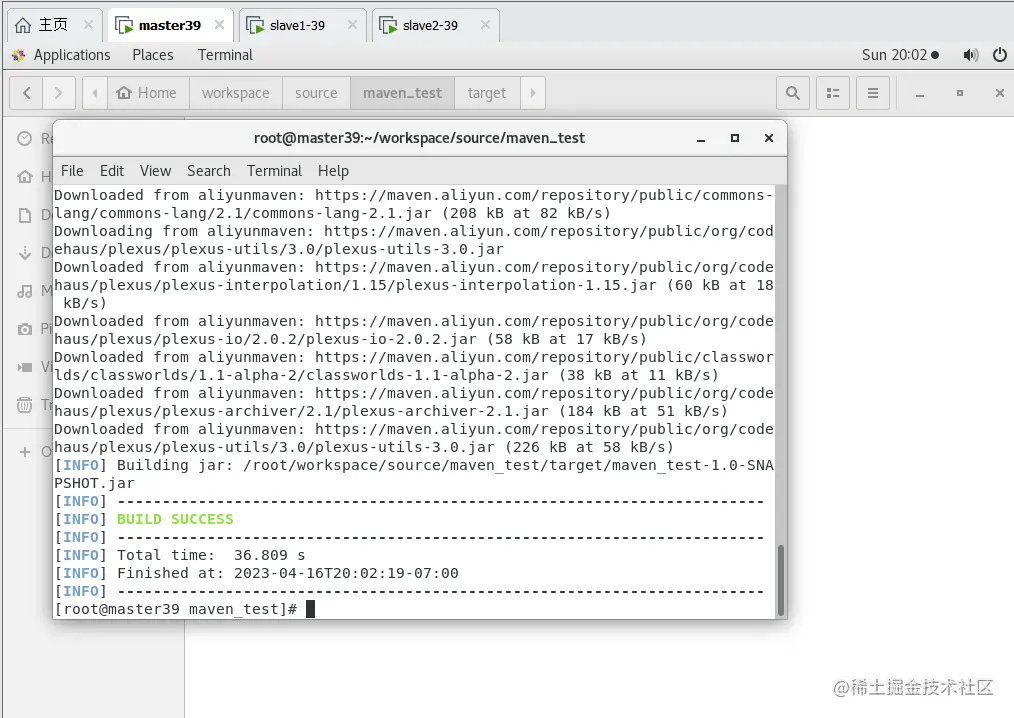Image resolution: width=1014 pixels, height=718 pixels.
Task: Close the terminal window
Action: coord(769,138)
